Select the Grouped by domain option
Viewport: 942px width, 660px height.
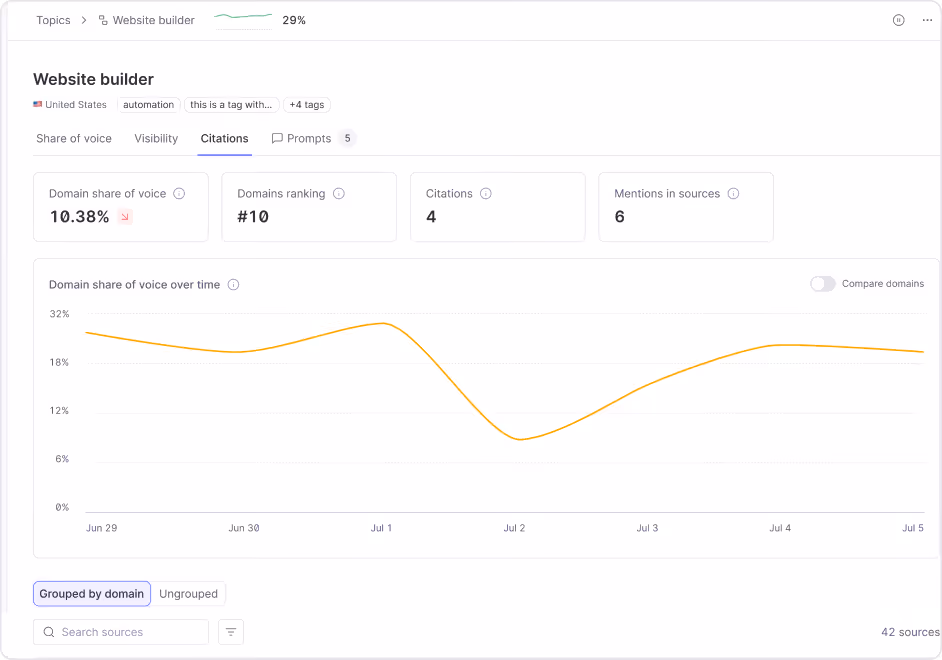click(x=91, y=594)
